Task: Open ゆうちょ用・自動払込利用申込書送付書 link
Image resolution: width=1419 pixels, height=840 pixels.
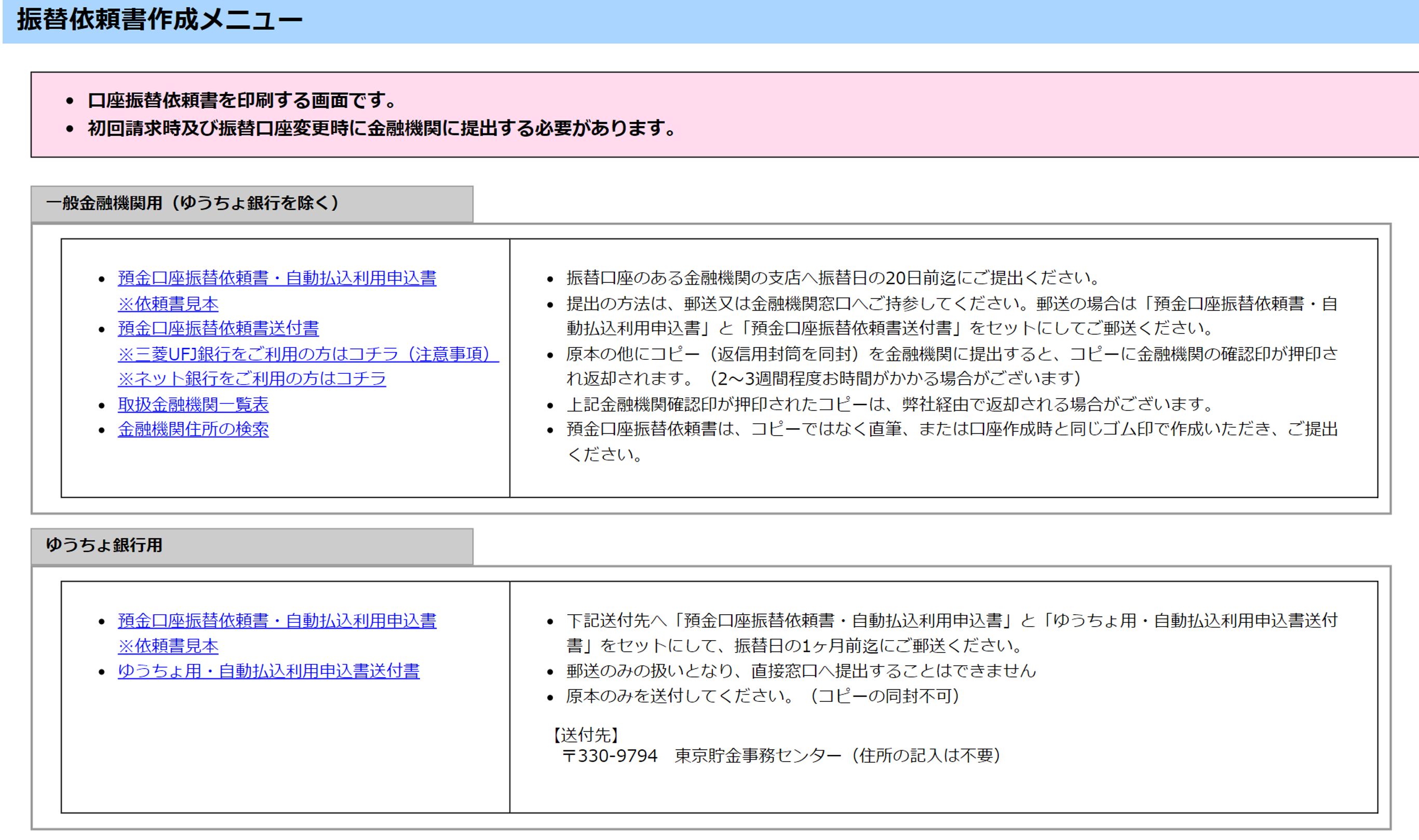Action: coord(269,671)
